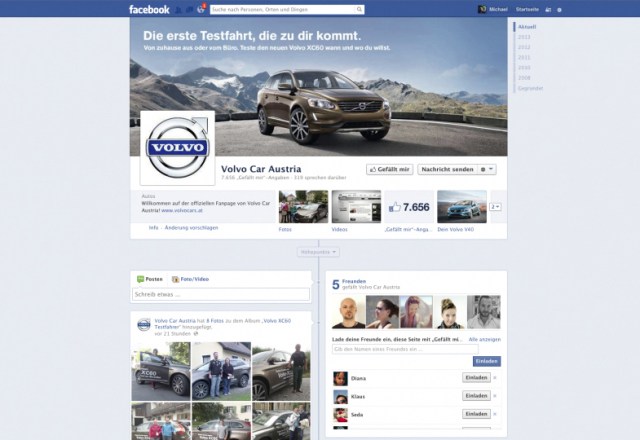The image size is (640, 440).
Task: Open the grayscale bearded man friend photo
Action: (x=484, y=312)
